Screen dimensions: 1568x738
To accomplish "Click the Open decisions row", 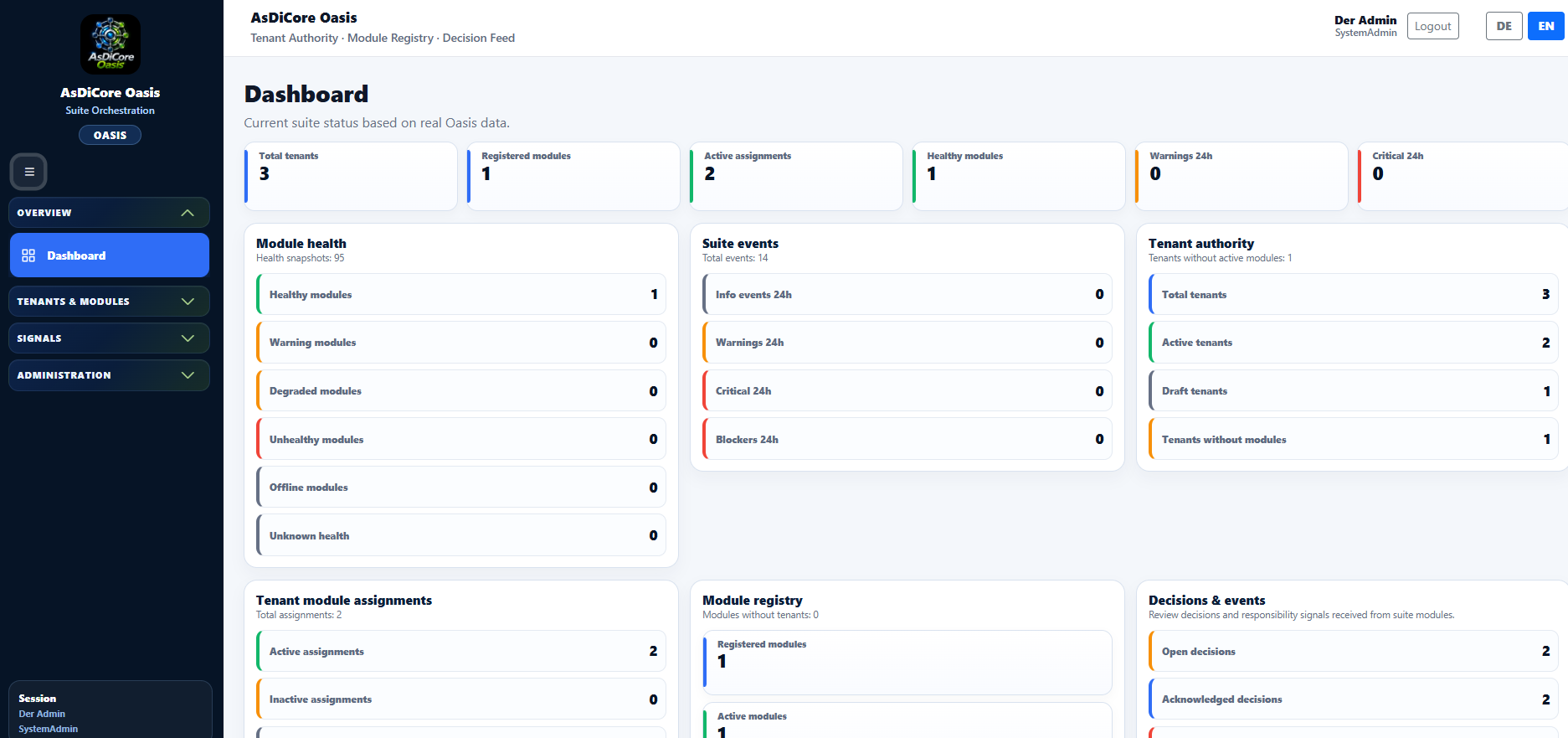I will coord(1354,652).
